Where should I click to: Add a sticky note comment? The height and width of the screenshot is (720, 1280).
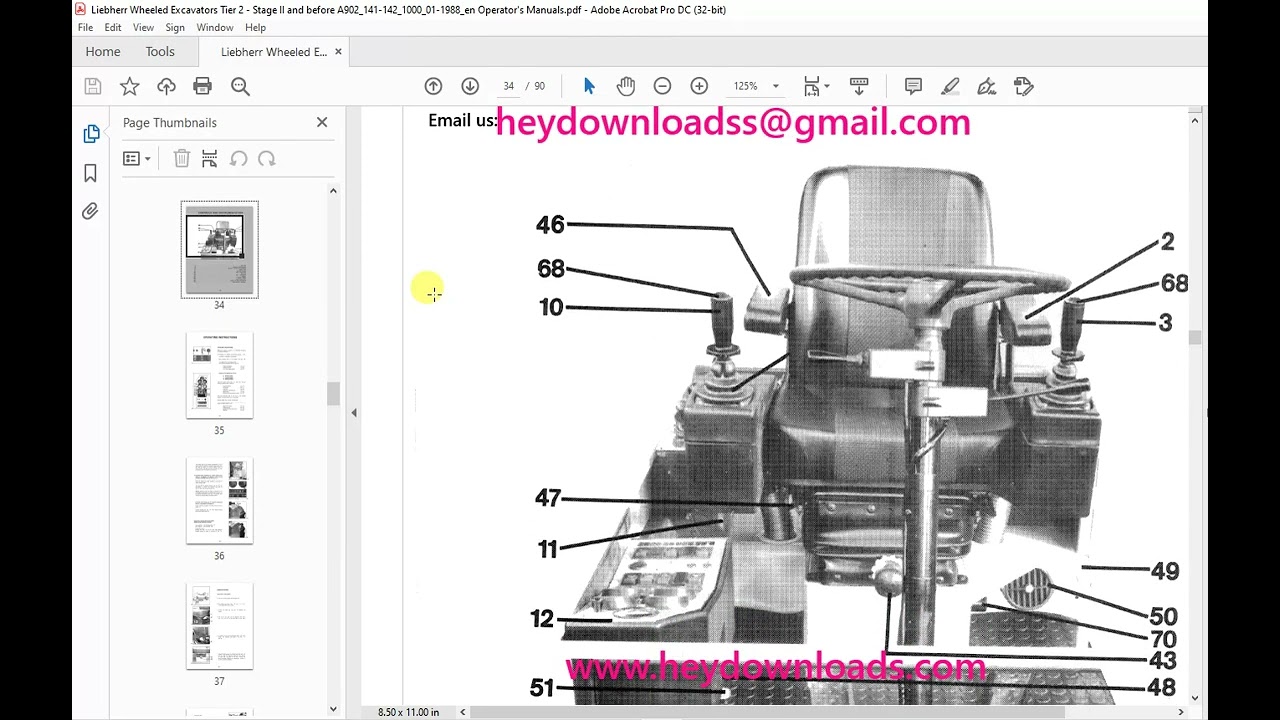coord(913,86)
